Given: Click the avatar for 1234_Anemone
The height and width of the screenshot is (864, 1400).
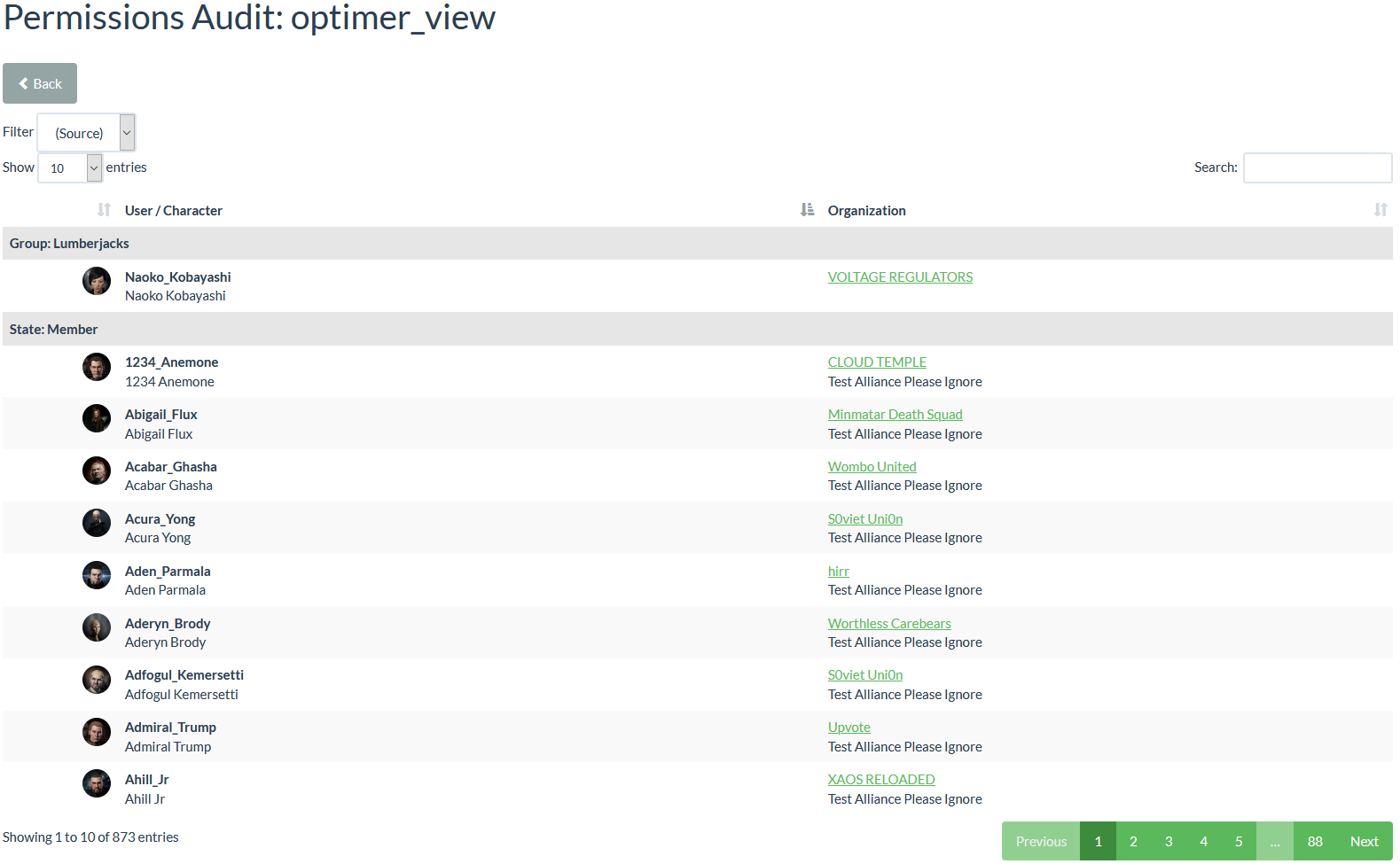Looking at the screenshot, I should click(x=97, y=367).
